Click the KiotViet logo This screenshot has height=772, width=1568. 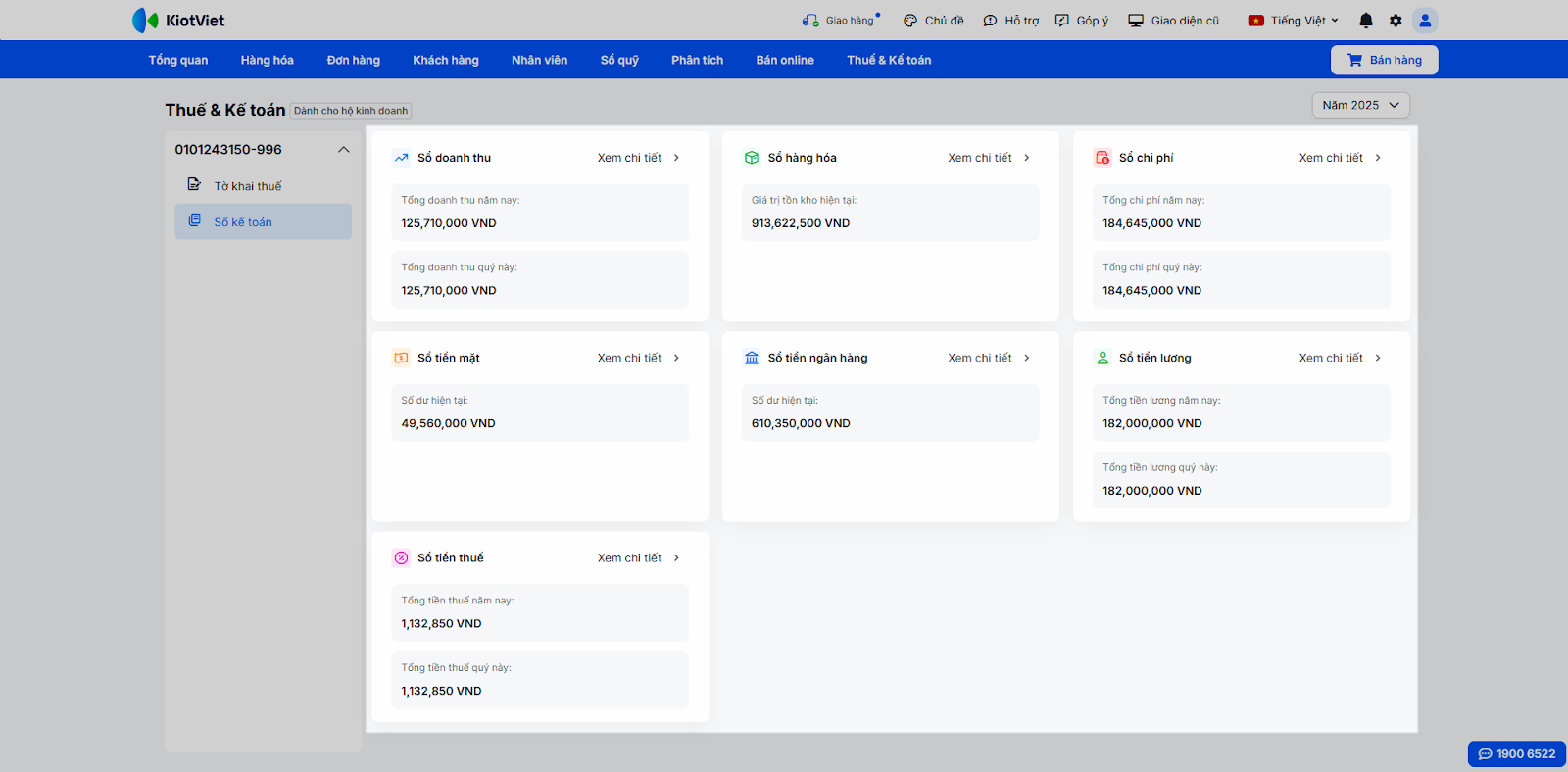click(178, 21)
